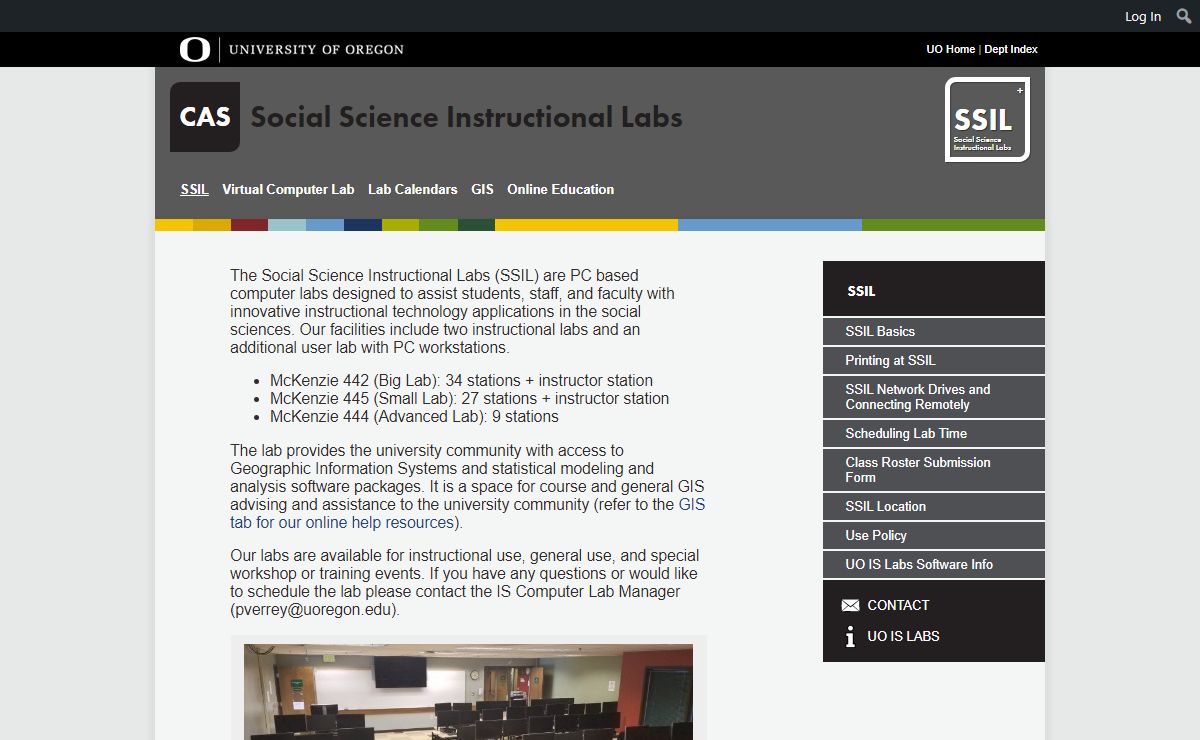Image resolution: width=1200 pixels, height=740 pixels.
Task: Go to UO Home
Action: click(950, 49)
